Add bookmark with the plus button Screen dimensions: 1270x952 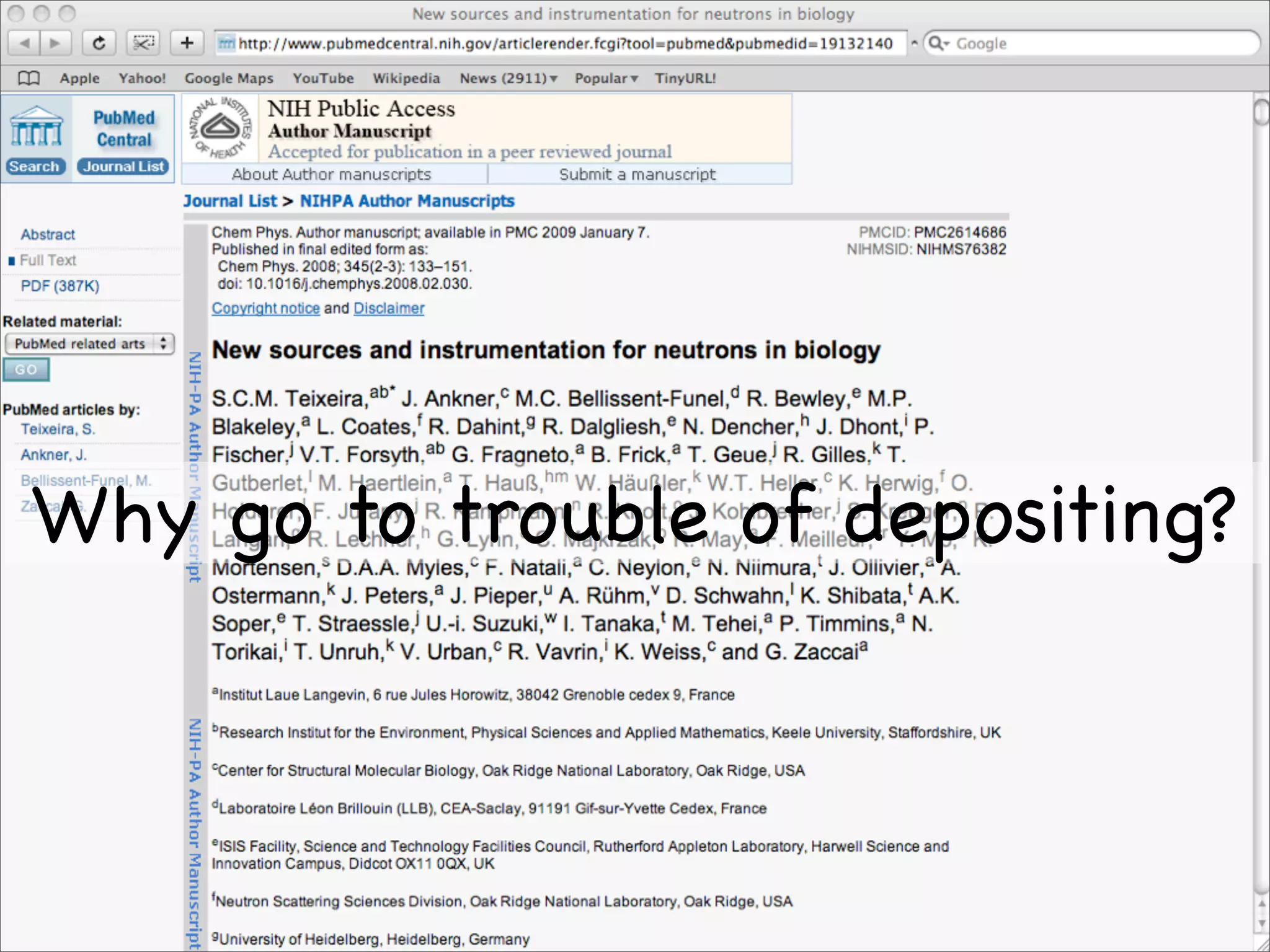point(187,43)
